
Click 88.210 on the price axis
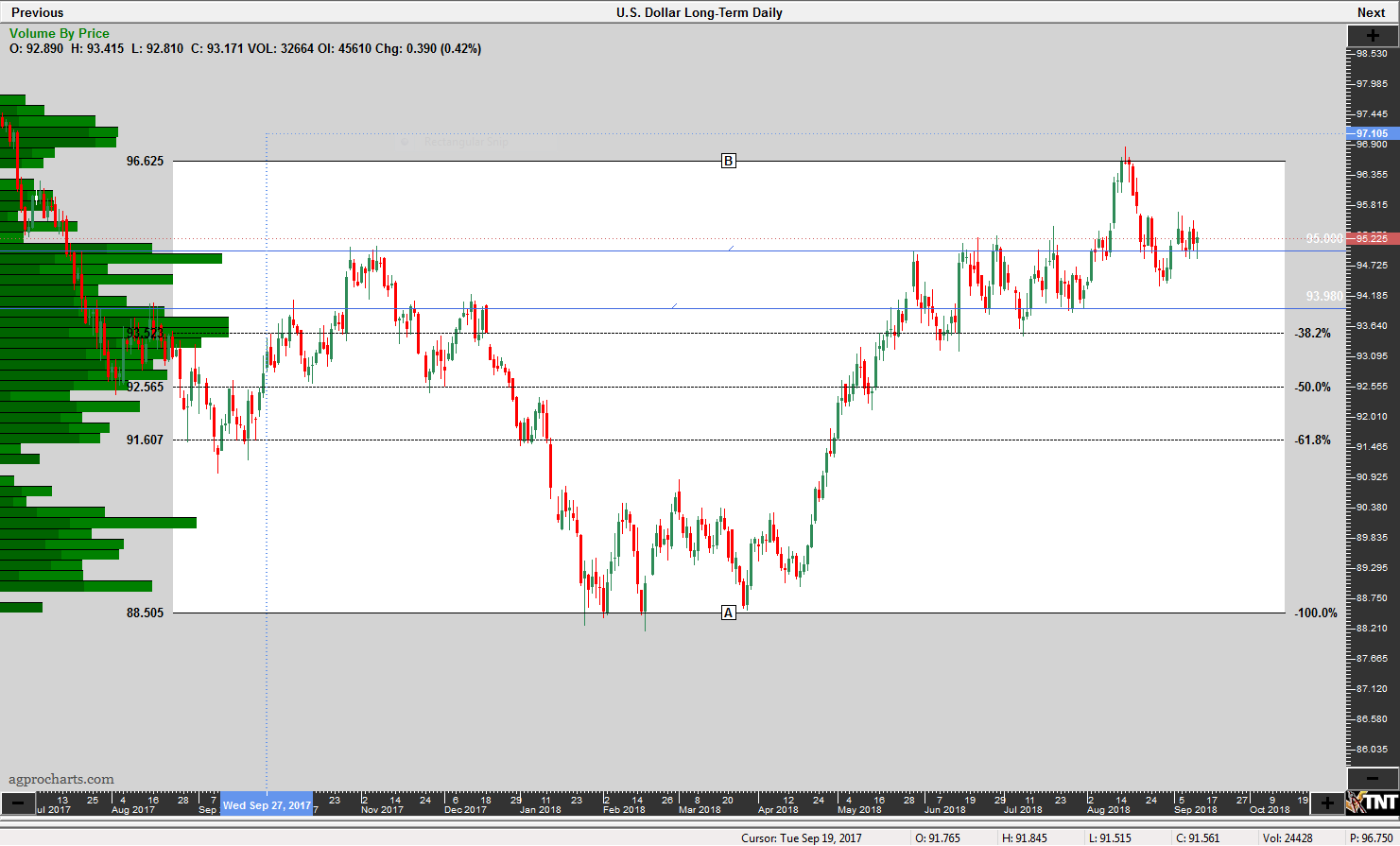tap(1372, 629)
